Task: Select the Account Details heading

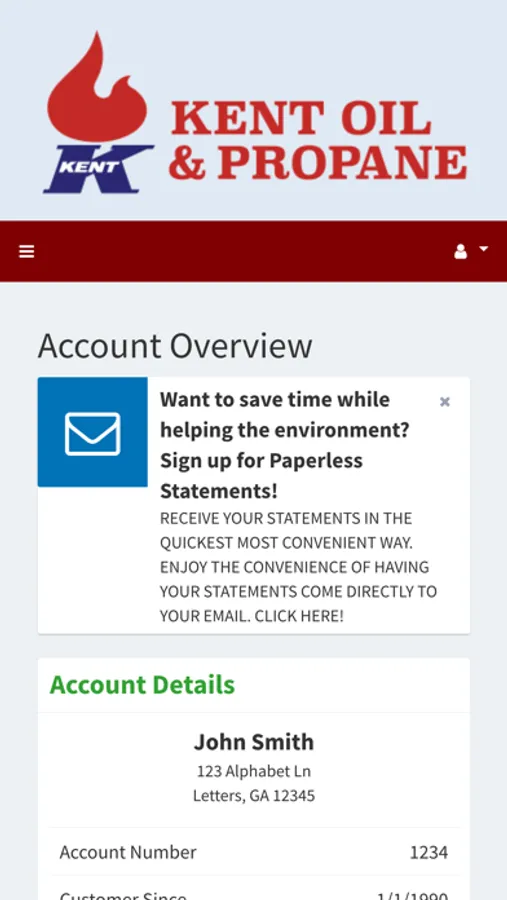Action: coord(142,685)
